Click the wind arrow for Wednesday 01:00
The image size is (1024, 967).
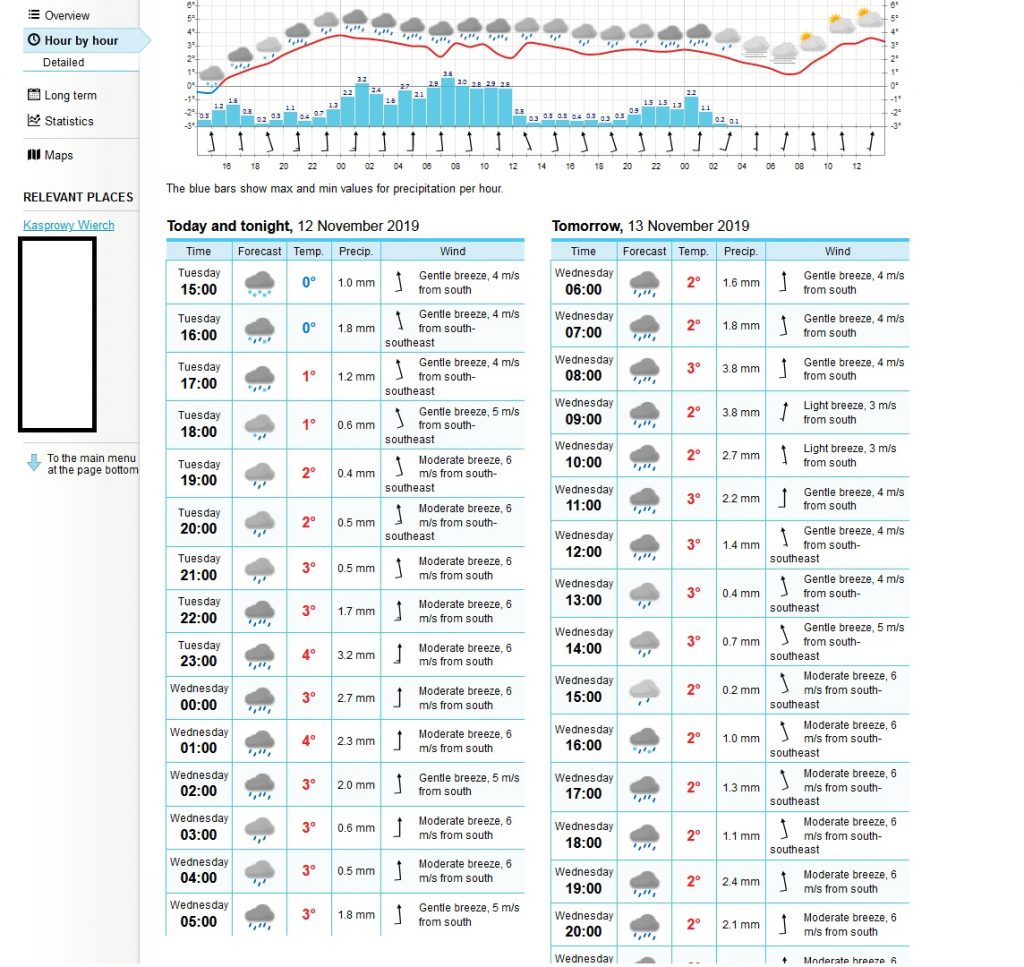(398, 740)
